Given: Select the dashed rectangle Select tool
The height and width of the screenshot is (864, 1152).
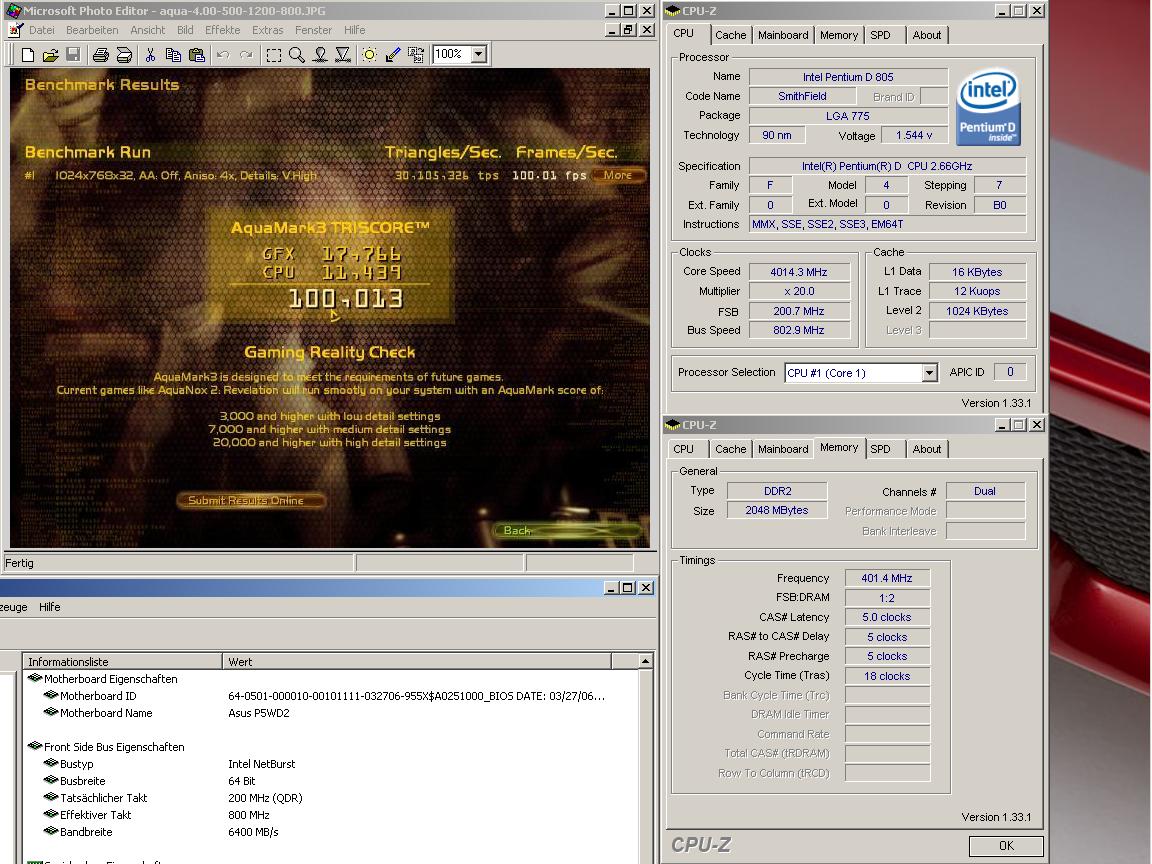Looking at the screenshot, I should [x=273, y=54].
